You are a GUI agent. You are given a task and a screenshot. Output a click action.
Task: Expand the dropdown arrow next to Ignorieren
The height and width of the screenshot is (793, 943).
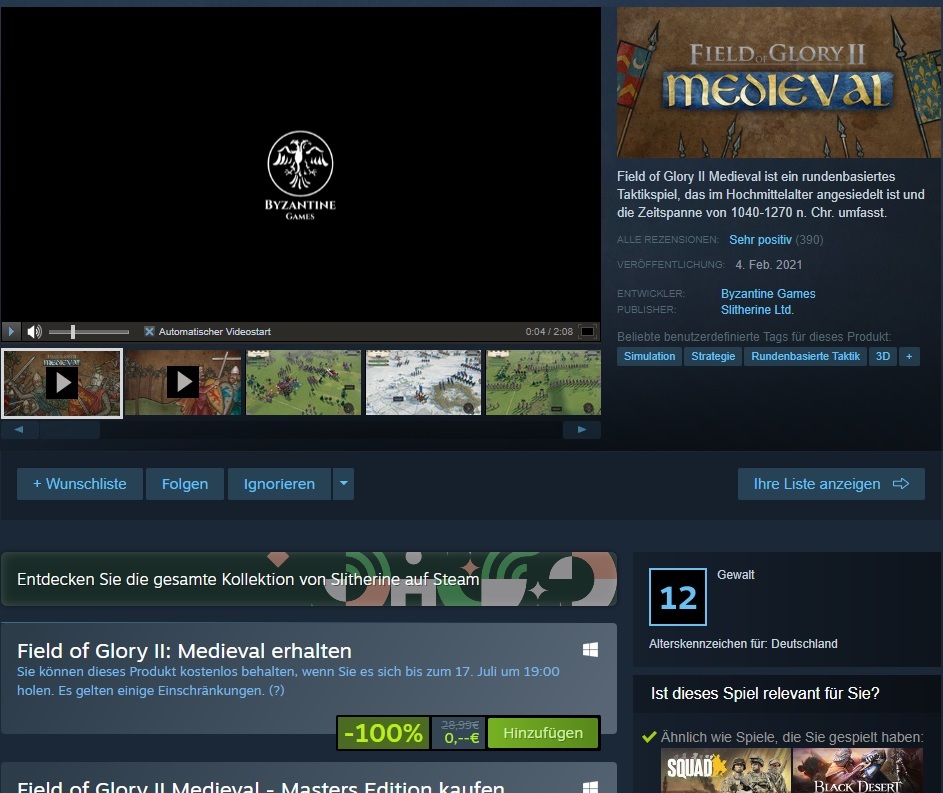(x=343, y=484)
